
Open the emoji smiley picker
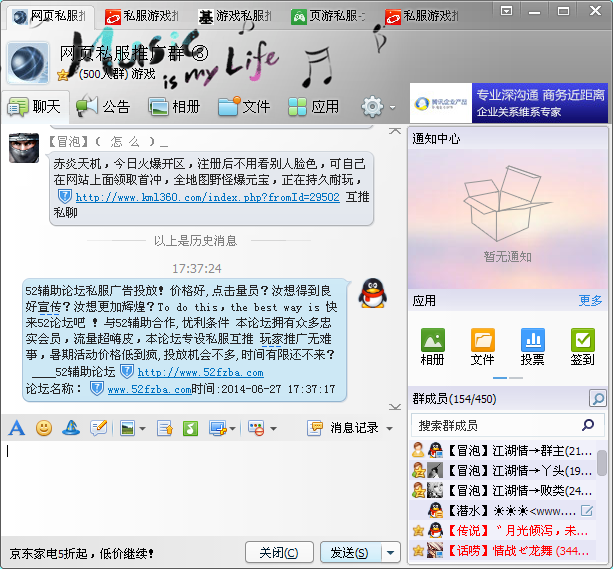click(44, 428)
